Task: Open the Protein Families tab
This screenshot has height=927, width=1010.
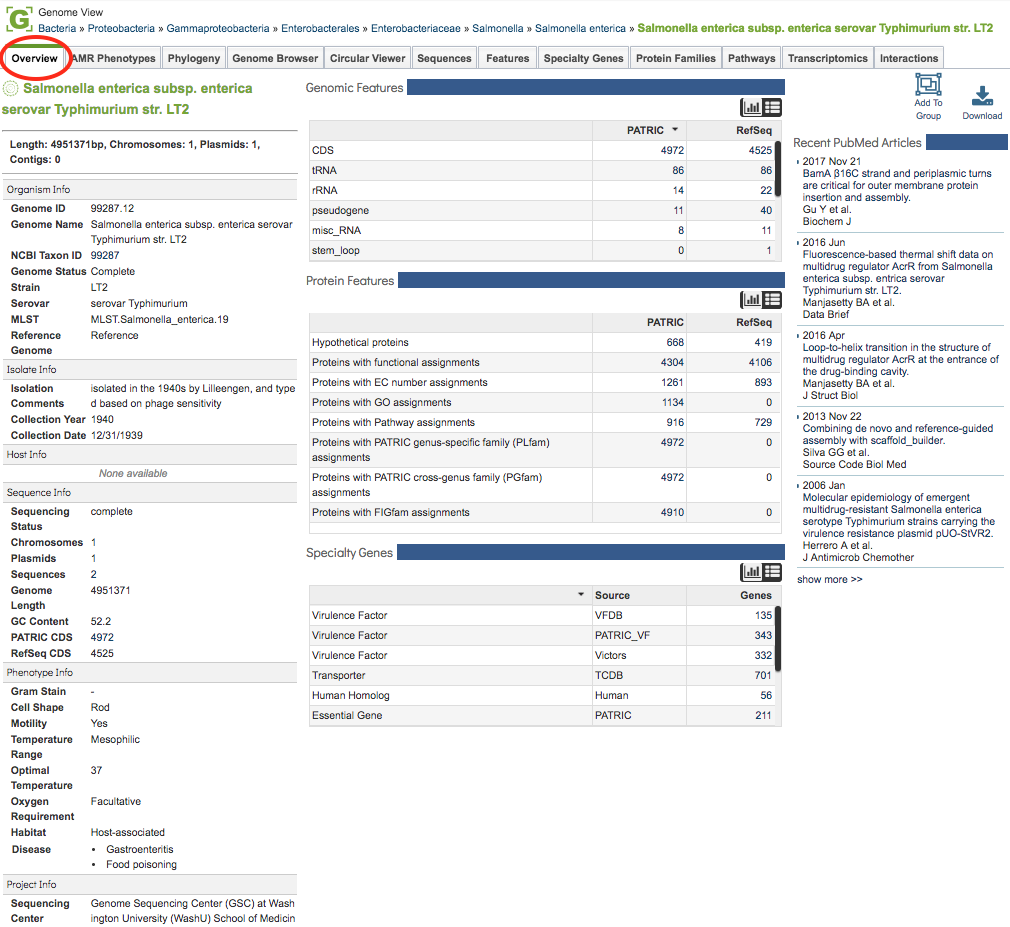Action: pyautogui.click(x=676, y=58)
